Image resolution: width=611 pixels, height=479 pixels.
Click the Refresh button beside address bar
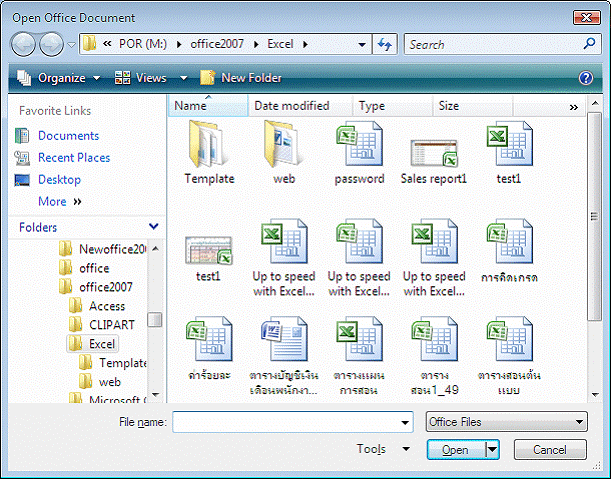(385, 44)
